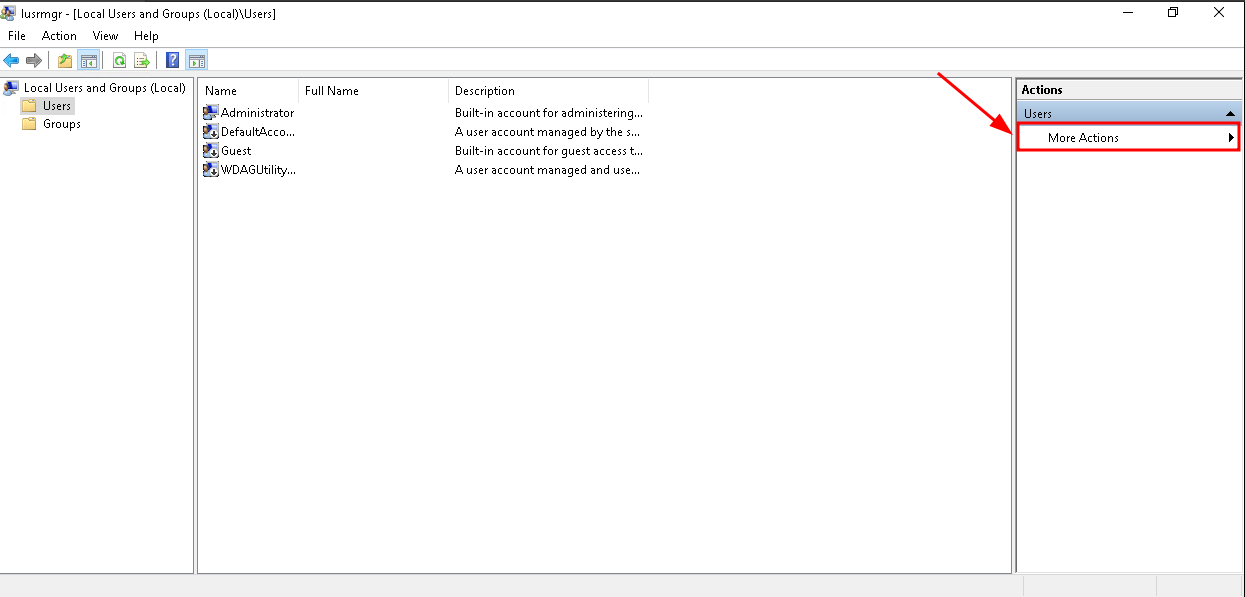Toggle the Show/Hide Console Tree button

(89, 60)
